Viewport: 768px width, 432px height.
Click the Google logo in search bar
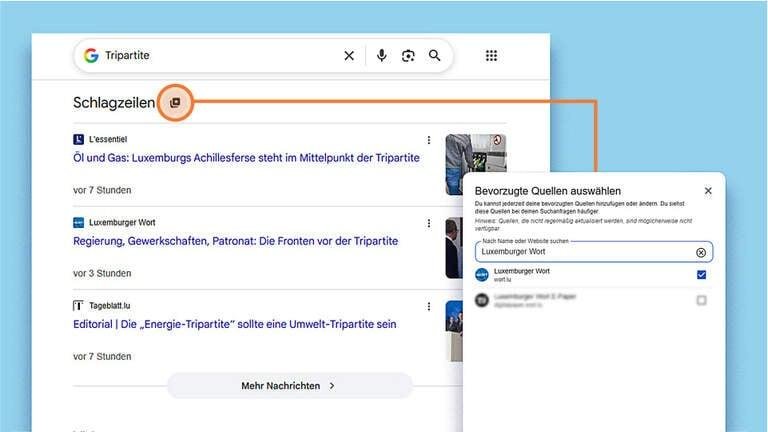pos(91,55)
